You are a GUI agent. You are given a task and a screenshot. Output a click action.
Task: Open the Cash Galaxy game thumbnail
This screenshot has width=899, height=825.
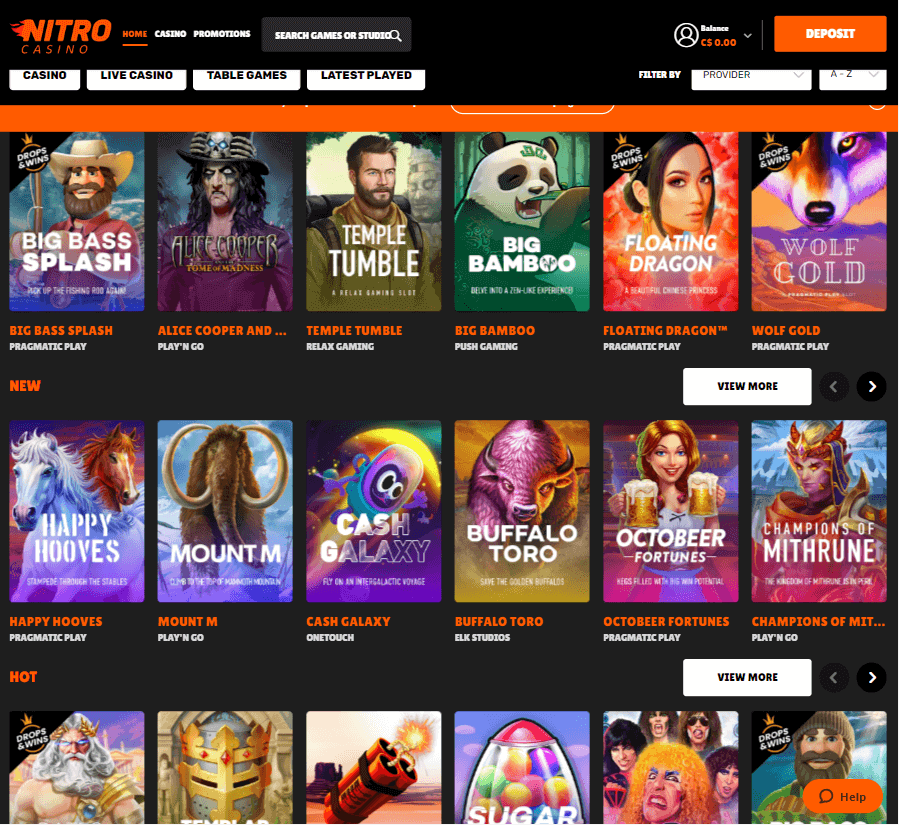[374, 511]
